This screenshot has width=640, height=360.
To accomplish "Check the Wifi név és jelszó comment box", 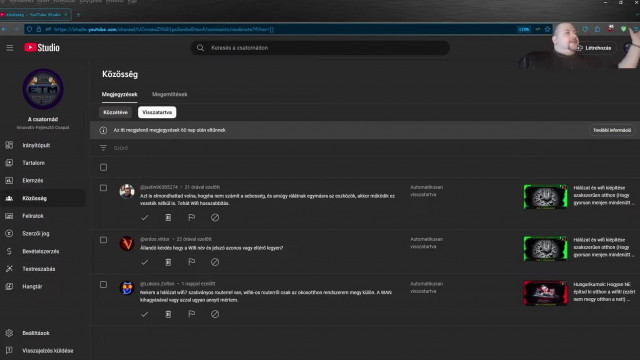I will (103, 240).
